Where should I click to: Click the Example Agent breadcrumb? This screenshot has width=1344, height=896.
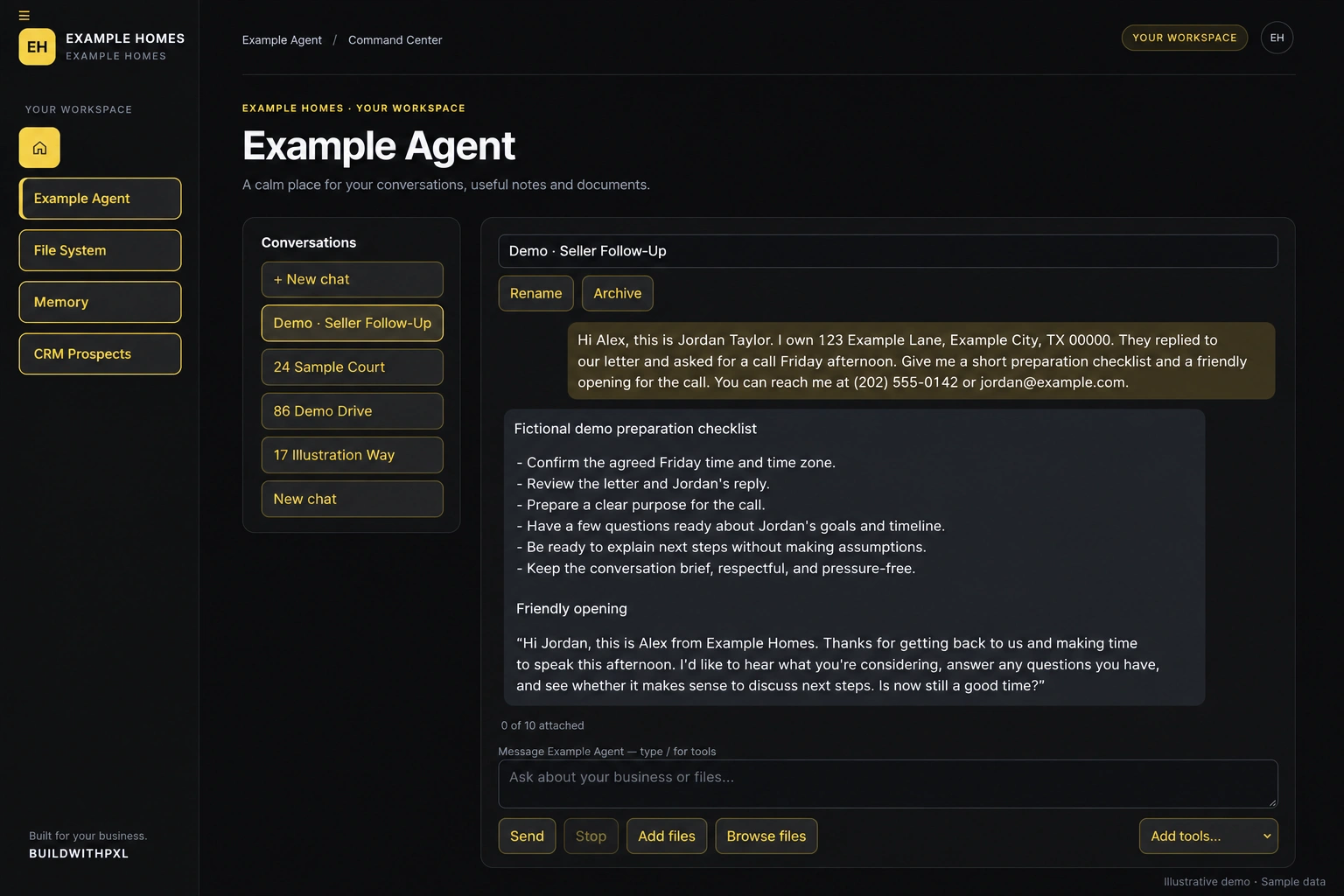point(282,40)
